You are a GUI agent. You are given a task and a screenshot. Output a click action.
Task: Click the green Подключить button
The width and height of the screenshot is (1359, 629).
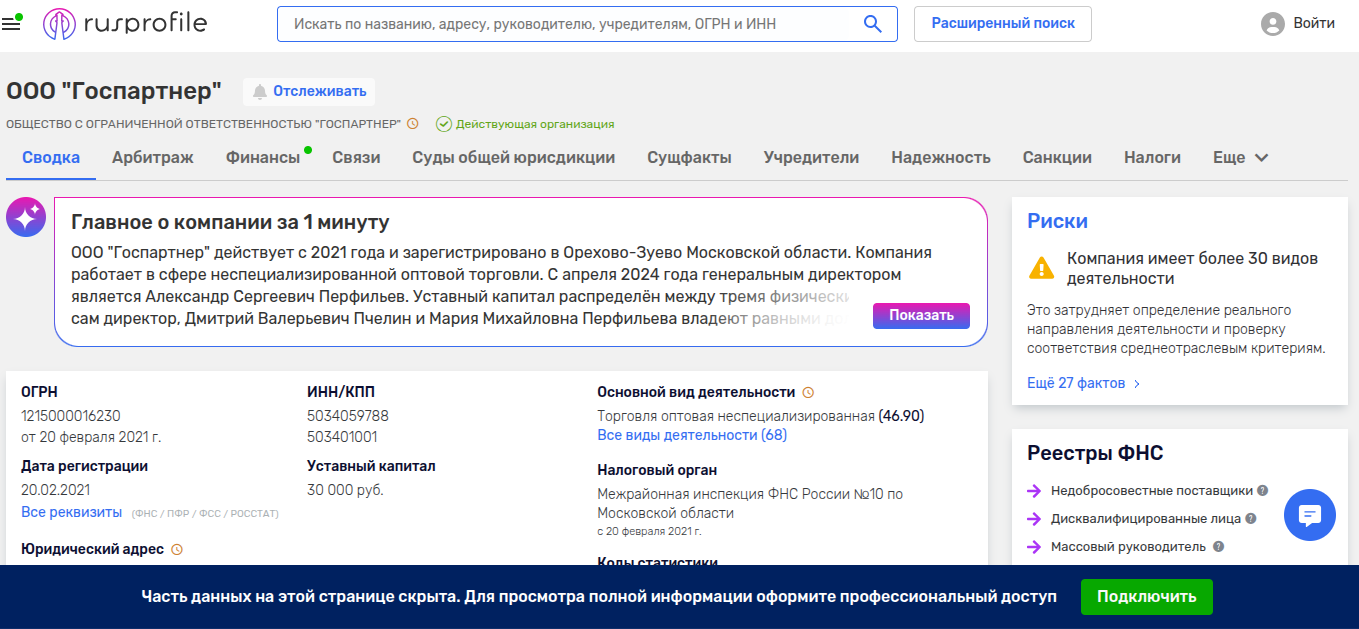pyautogui.click(x=1145, y=596)
